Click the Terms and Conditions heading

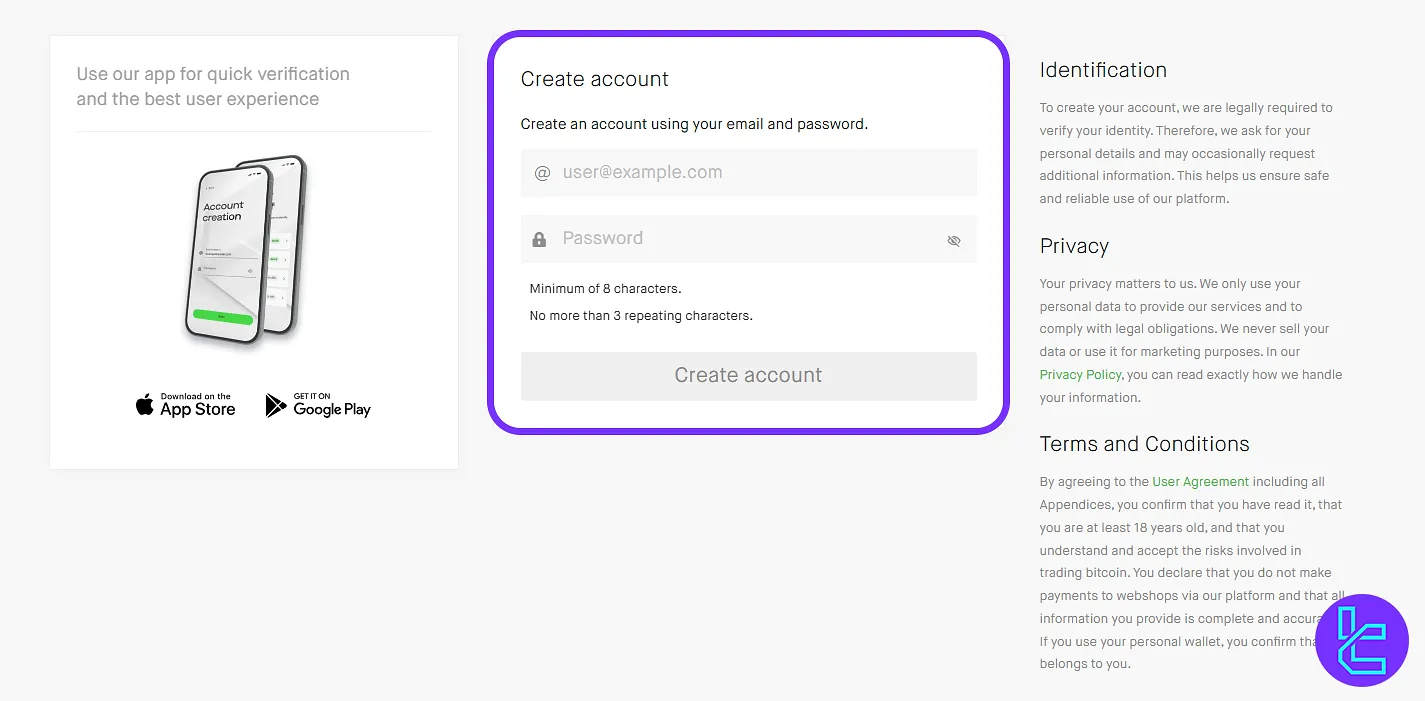(1144, 444)
